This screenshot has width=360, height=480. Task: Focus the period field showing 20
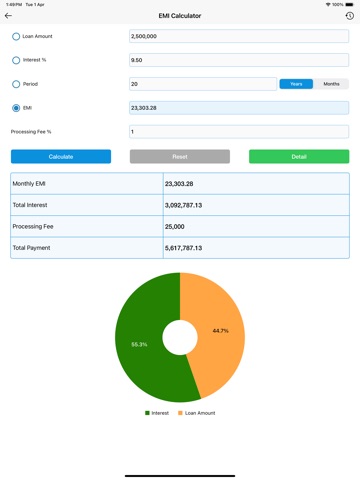[203, 84]
